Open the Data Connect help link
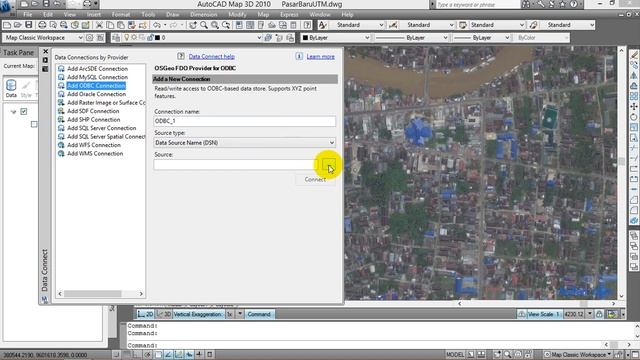This screenshot has width=640, height=360. click(211, 57)
